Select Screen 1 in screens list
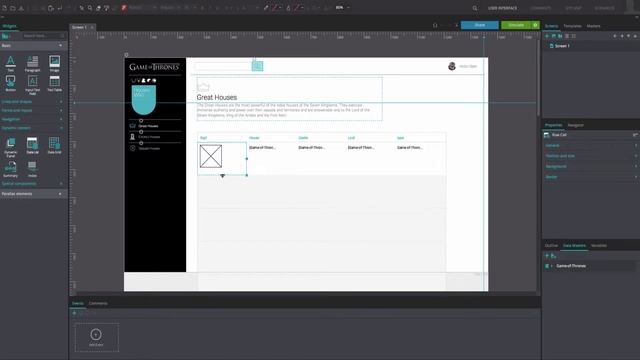640x360 pixels. [x=562, y=46]
